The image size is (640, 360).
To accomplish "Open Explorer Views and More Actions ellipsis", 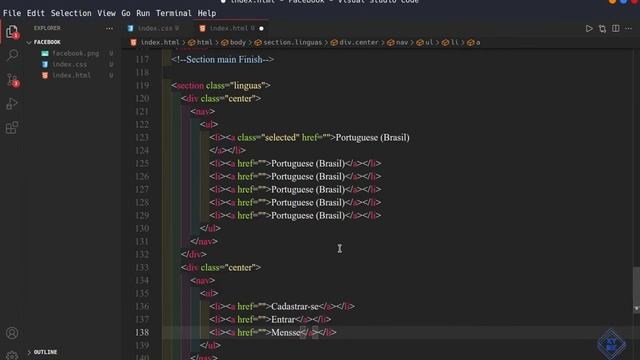I will click(x=109, y=29).
